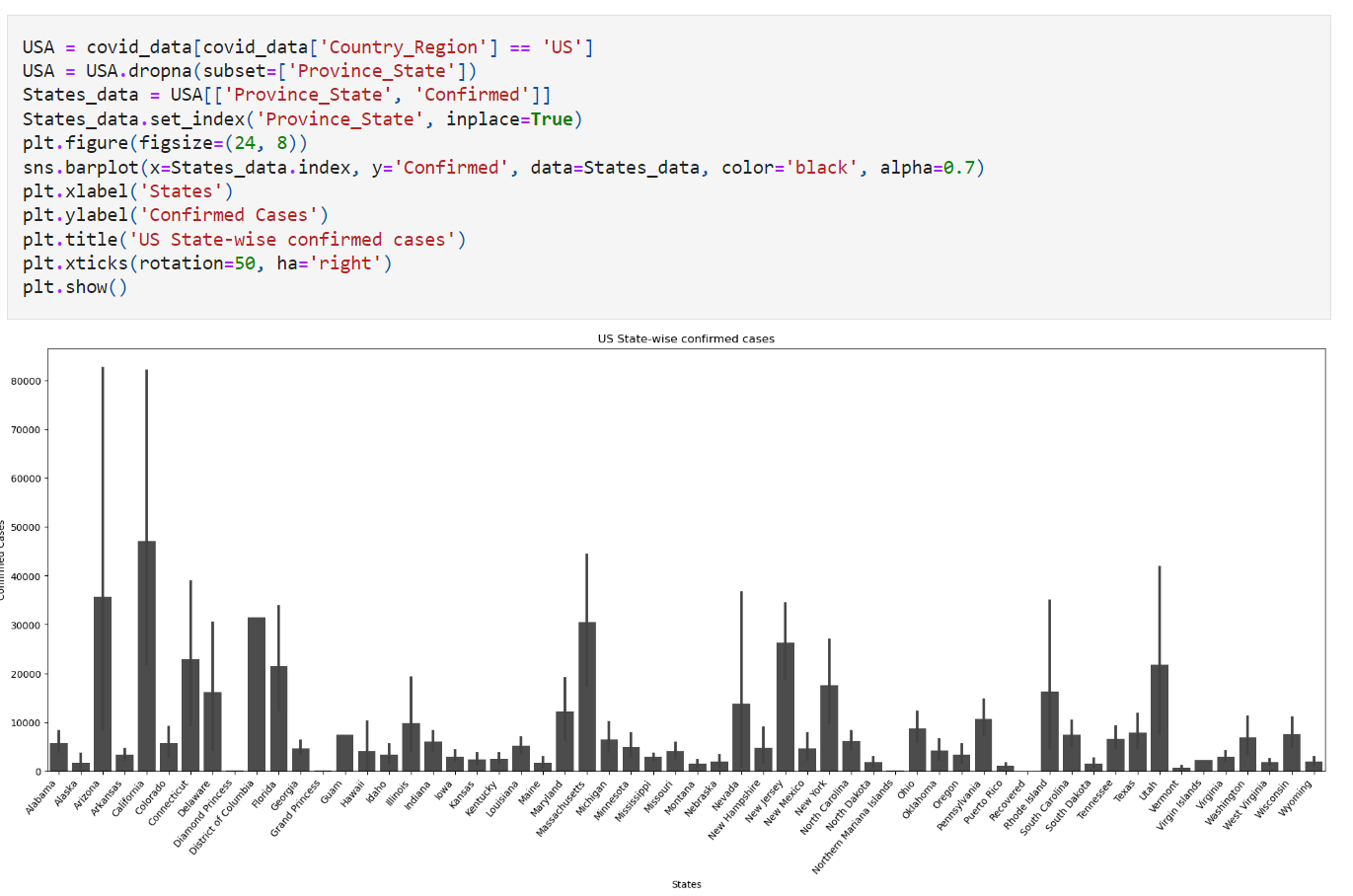Click the 'Northern Mariana Islands' tick label

[853, 827]
